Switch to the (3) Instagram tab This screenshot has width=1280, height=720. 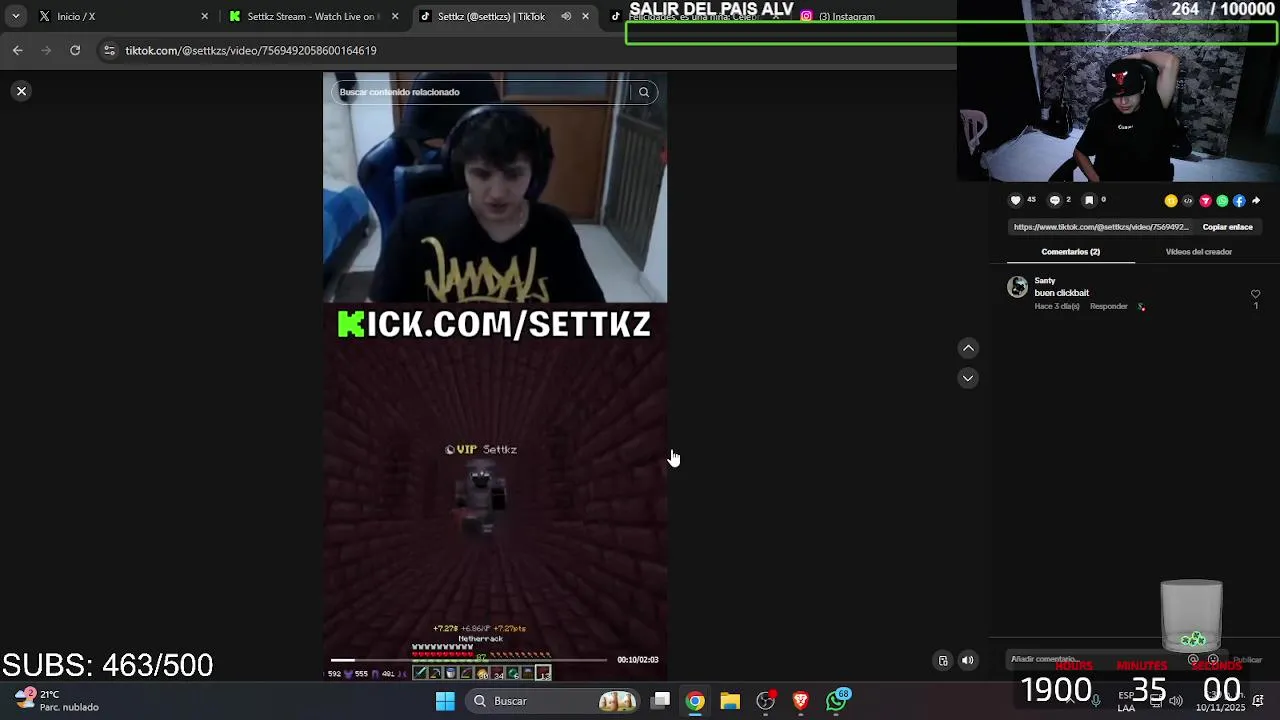[x=846, y=17]
